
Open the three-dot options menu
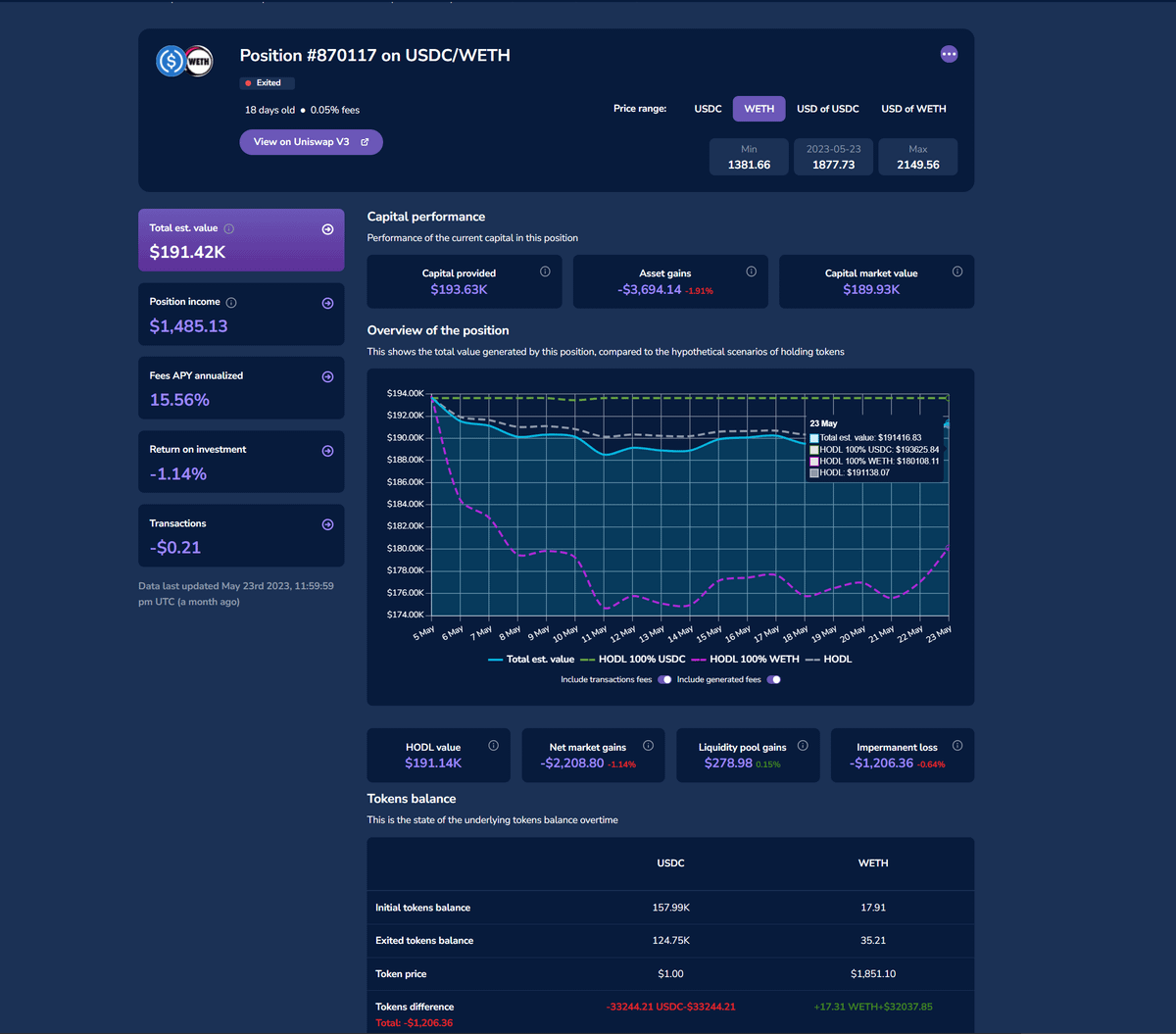949,54
